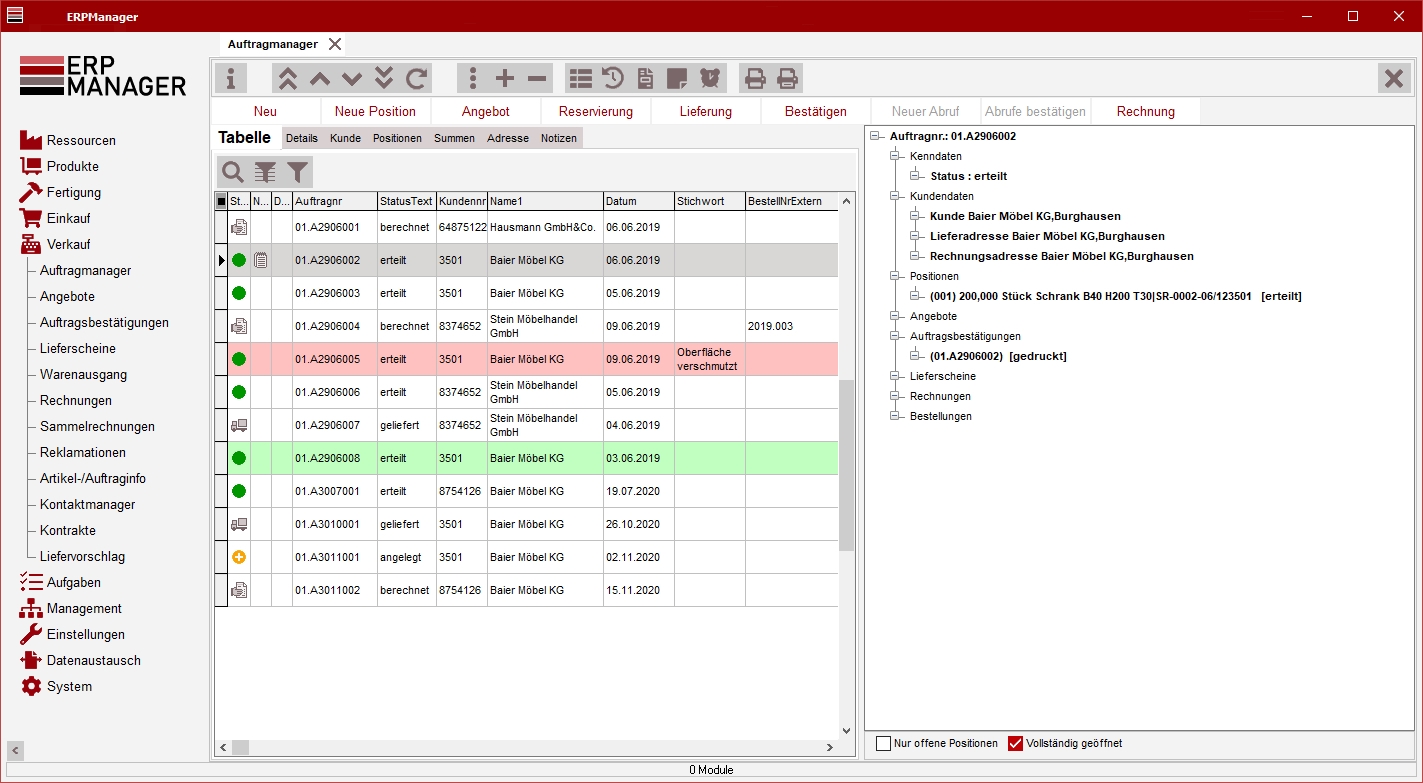Open the Ressourcen module via its factory icon
Image resolution: width=1423 pixels, height=783 pixels.
pos(30,140)
